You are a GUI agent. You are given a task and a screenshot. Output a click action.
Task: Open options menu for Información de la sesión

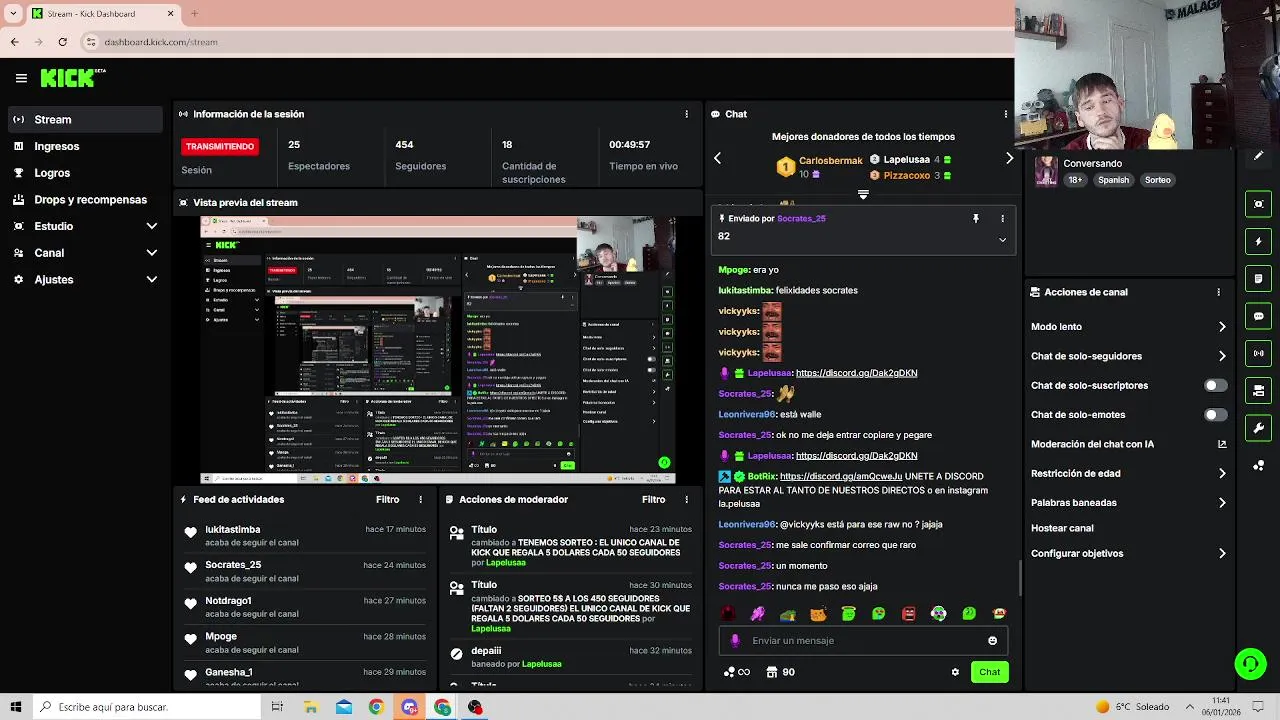(x=686, y=114)
